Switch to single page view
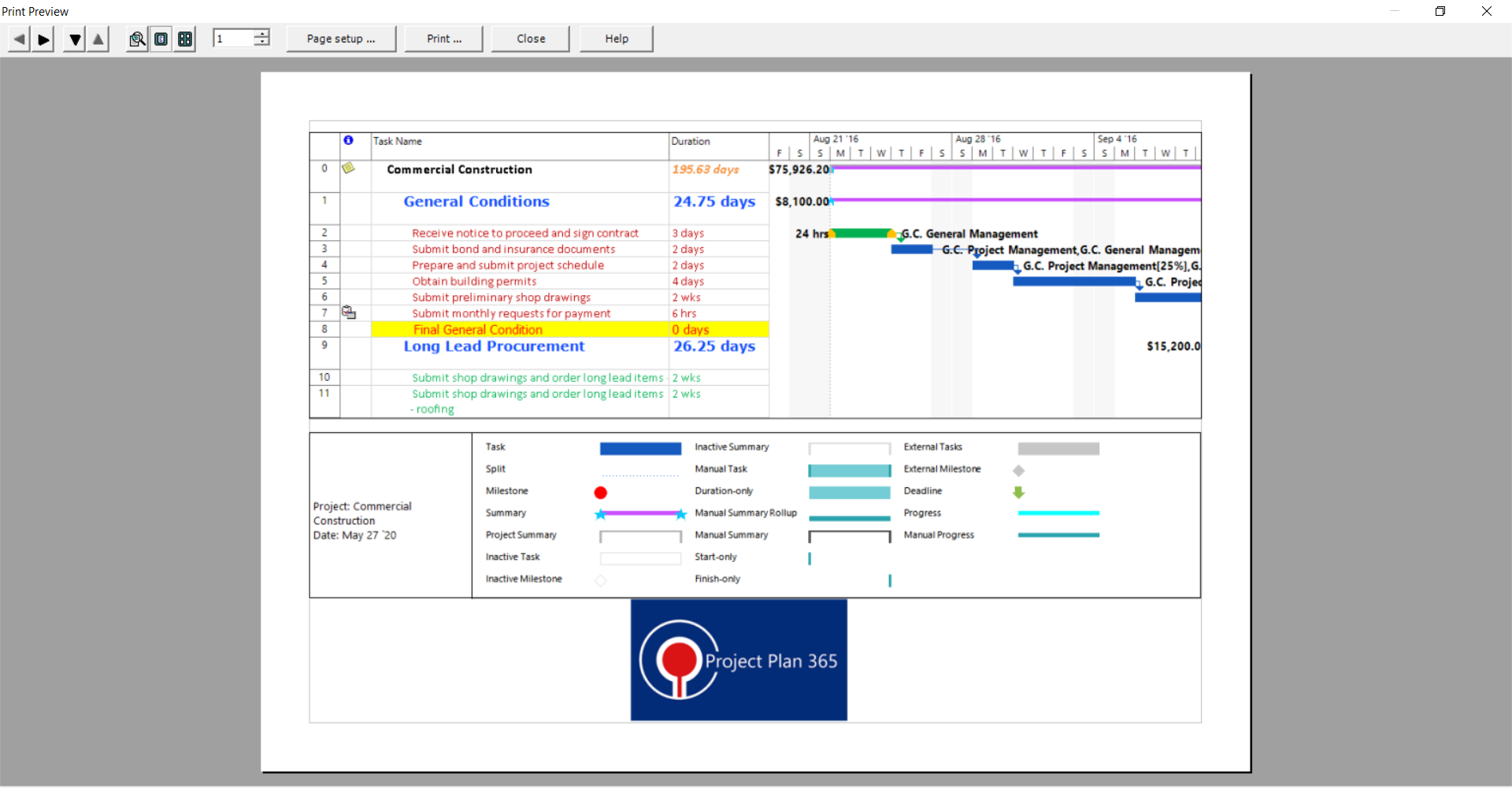Image resolution: width=1512 pixels, height=788 pixels. 161,39
